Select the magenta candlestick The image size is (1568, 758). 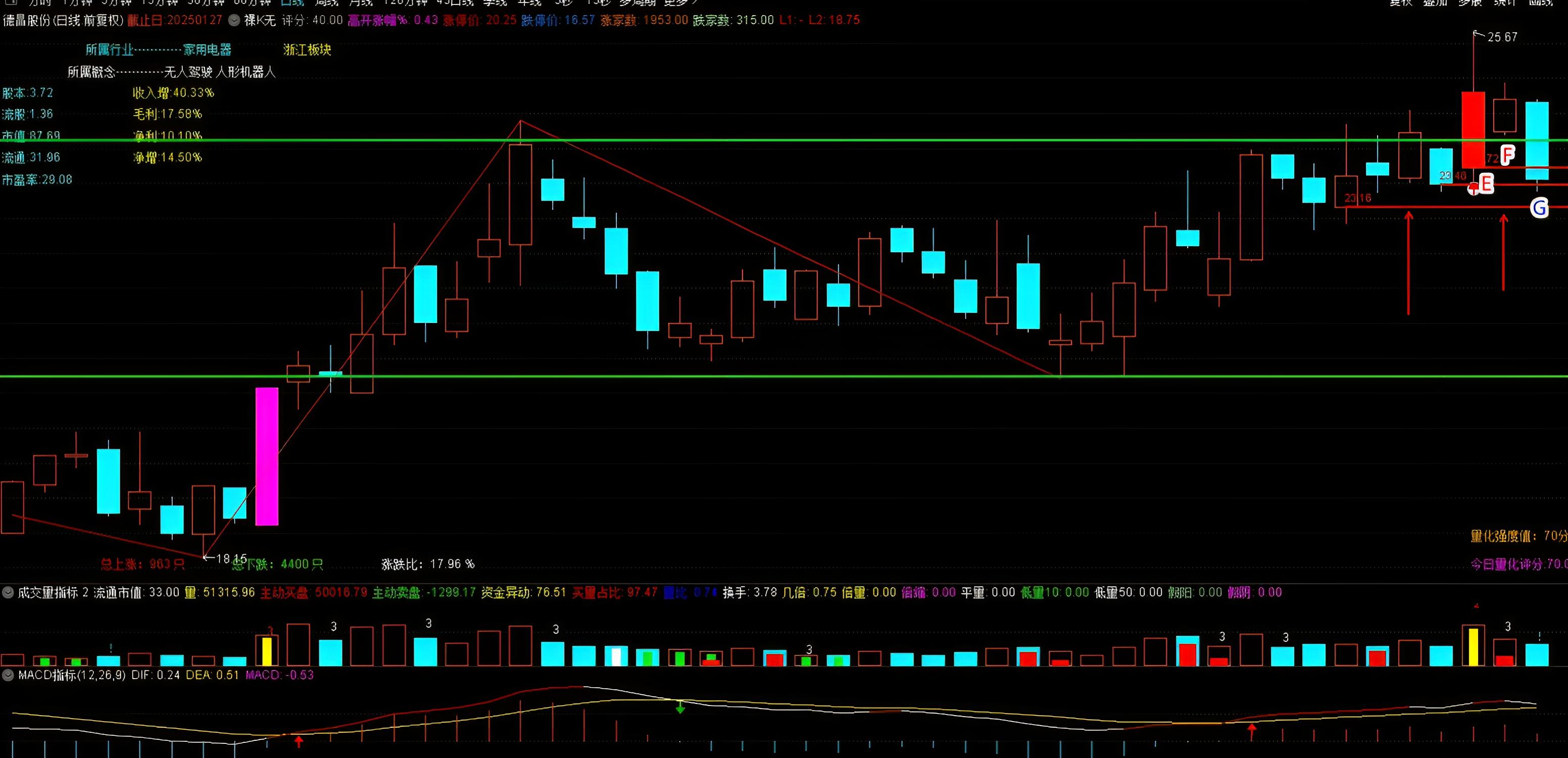coord(267,456)
